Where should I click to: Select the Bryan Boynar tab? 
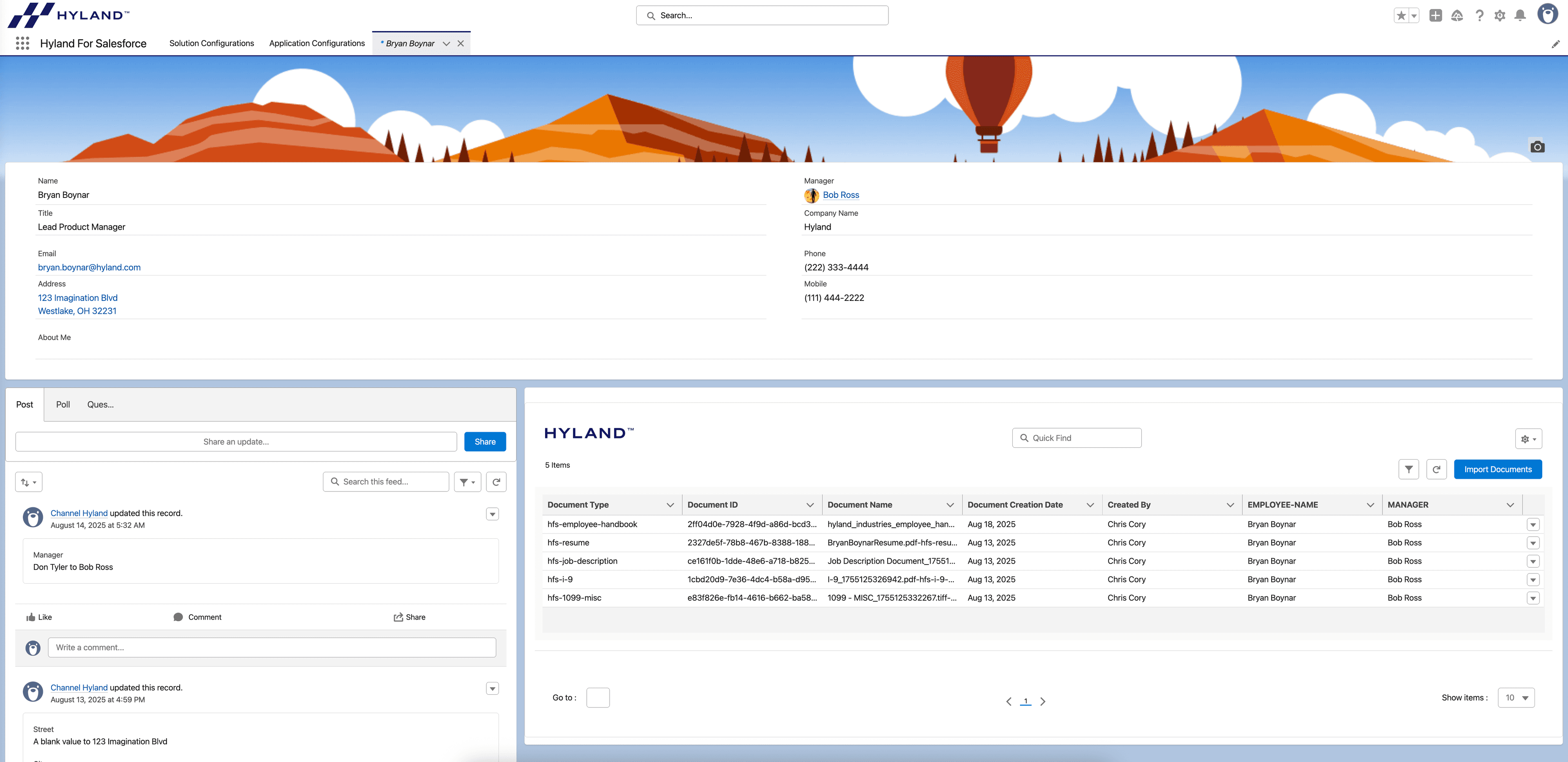pyautogui.click(x=407, y=43)
